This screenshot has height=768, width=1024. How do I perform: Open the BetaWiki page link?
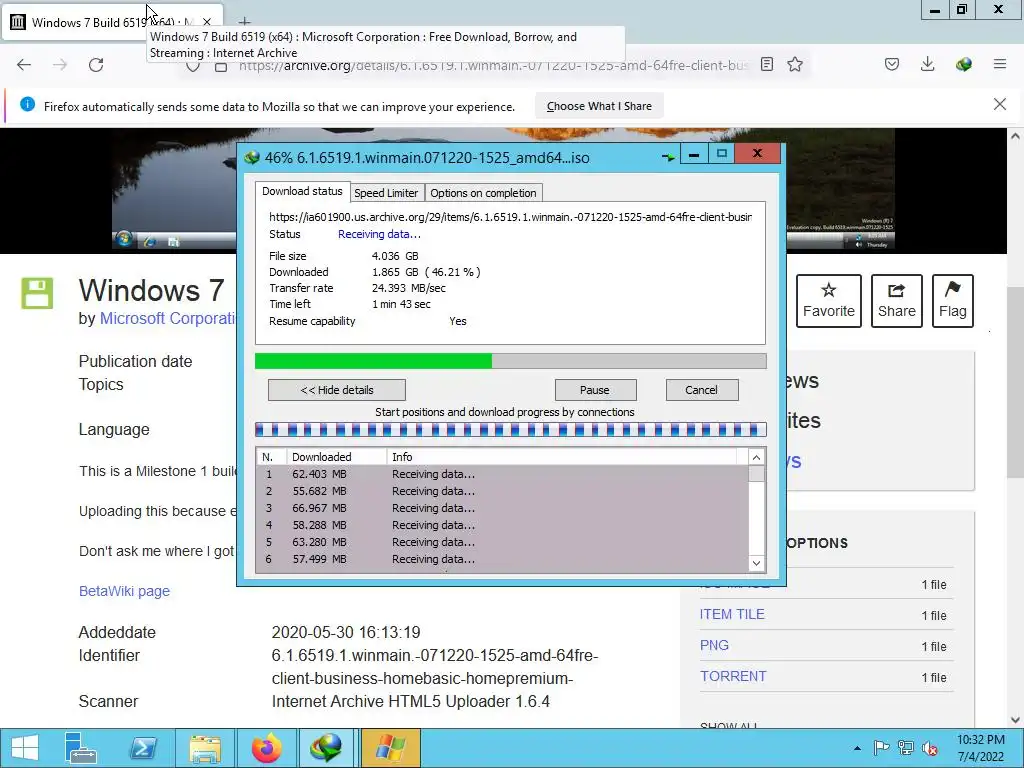pos(124,591)
